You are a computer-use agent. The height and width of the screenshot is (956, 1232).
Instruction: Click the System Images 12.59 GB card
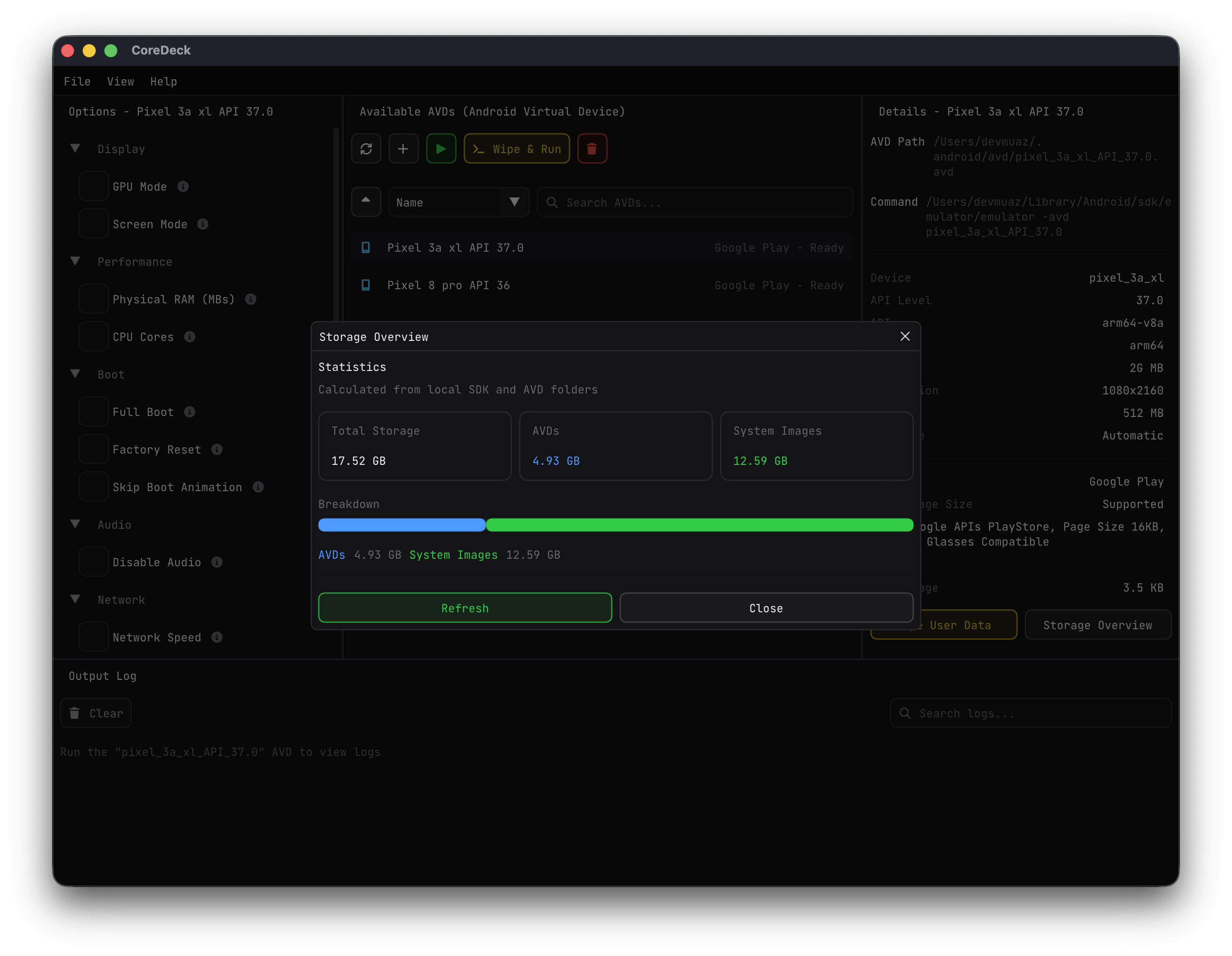click(817, 446)
